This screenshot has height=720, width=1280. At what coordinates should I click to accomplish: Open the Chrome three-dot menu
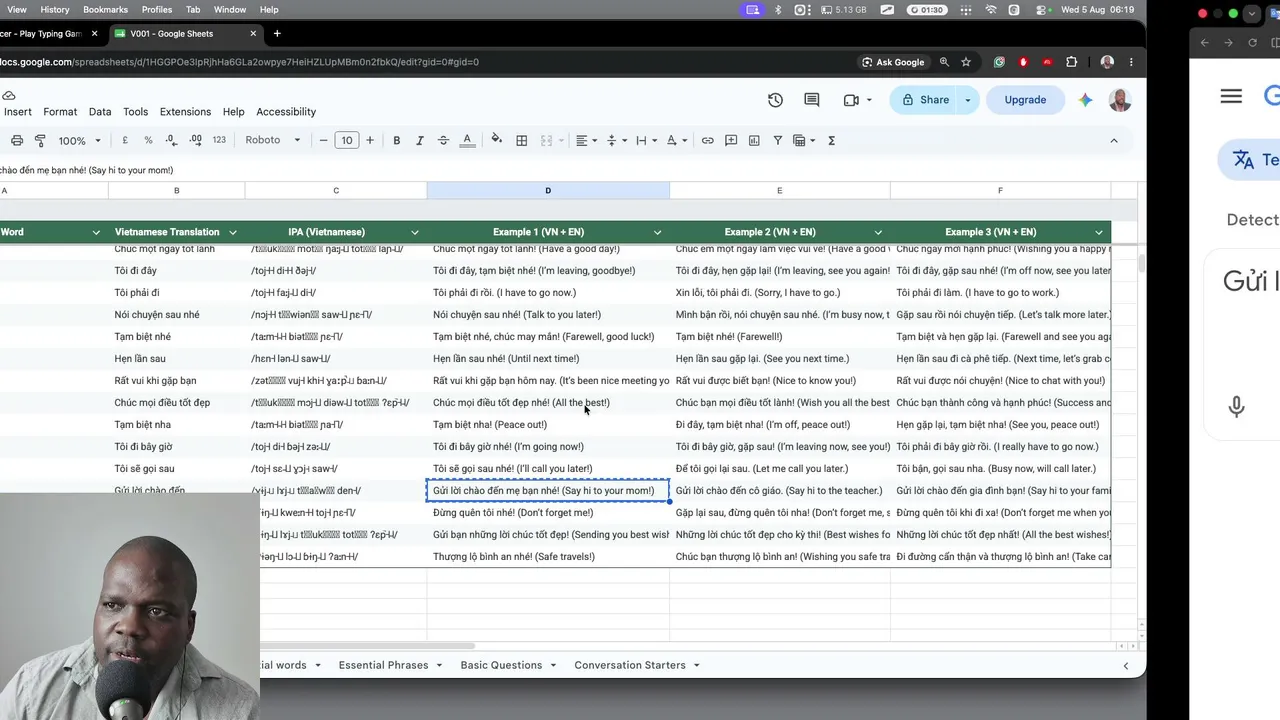pos(1130,62)
